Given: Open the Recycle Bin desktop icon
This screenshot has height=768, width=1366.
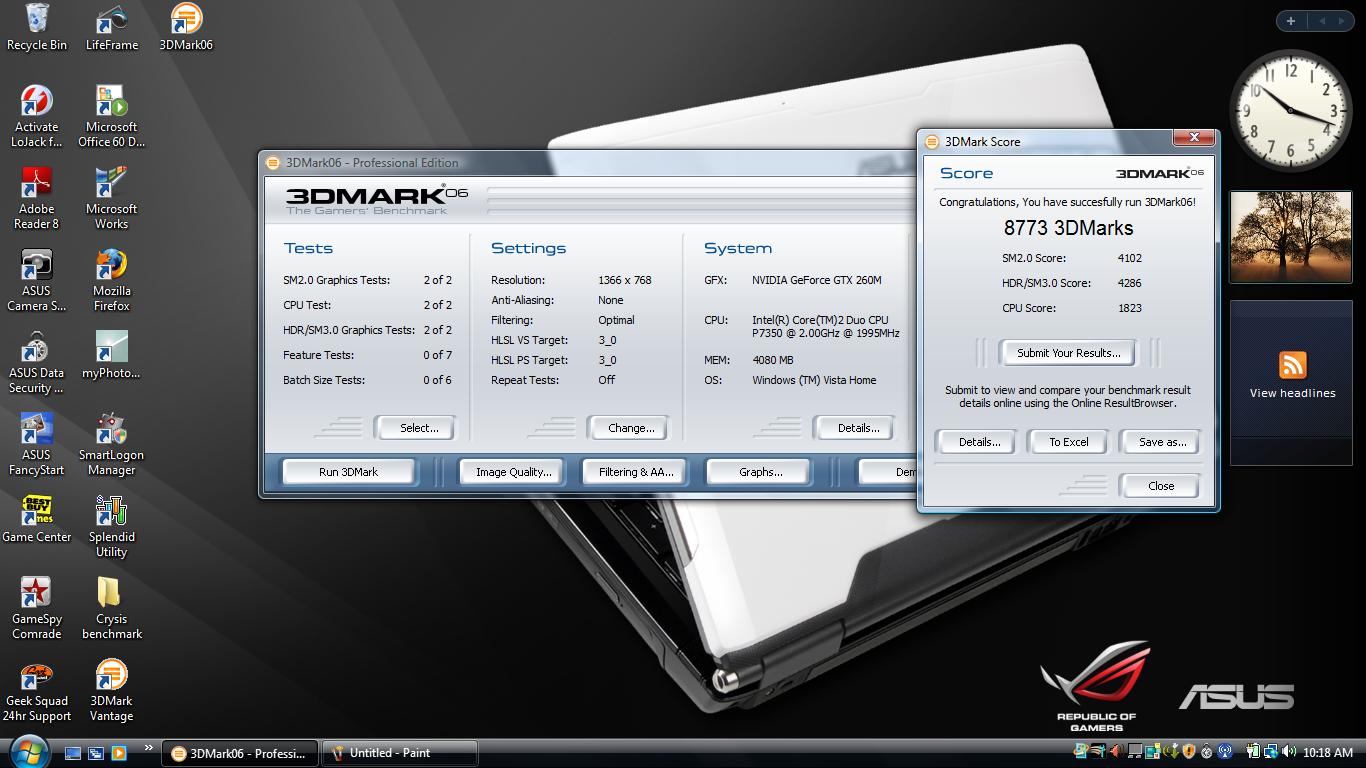Looking at the screenshot, I should (x=37, y=27).
